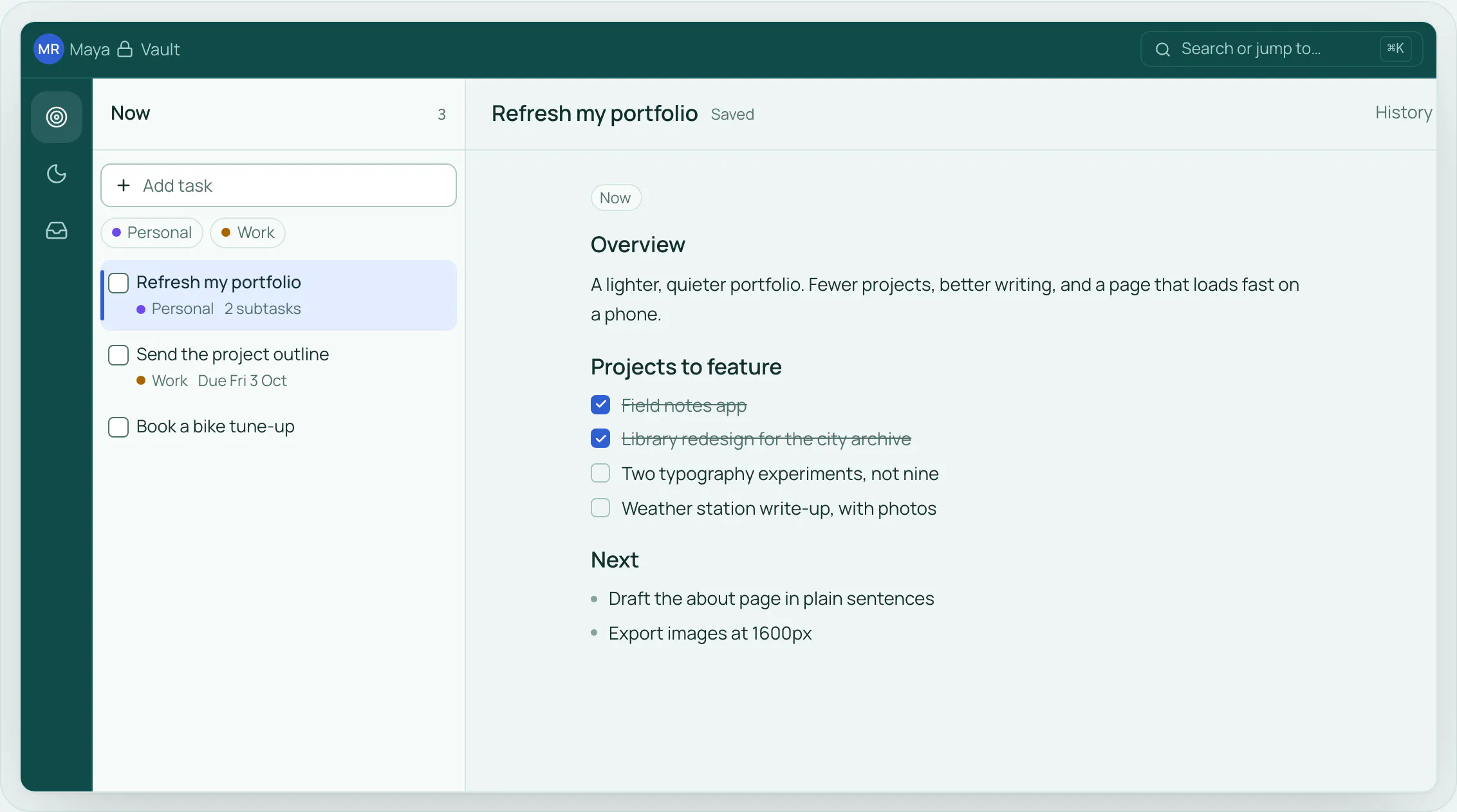This screenshot has width=1457, height=812.
Task: Click the search magnifier icon
Action: [x=1163, y=50]
